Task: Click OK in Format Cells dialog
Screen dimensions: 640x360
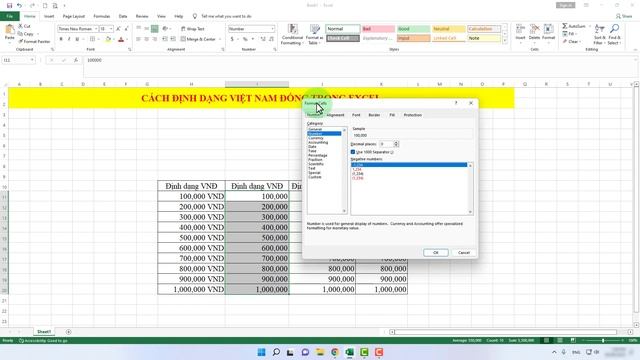Action: (x=436, y=253)
